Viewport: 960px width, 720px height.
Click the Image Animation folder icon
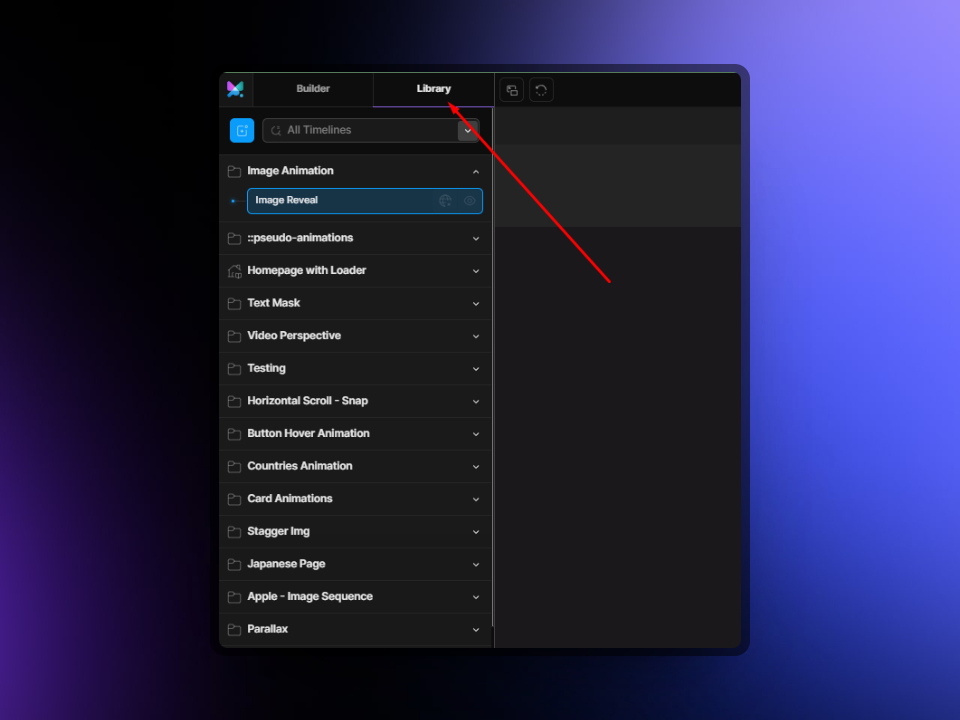pyautogui.click(x=234, y=171)
